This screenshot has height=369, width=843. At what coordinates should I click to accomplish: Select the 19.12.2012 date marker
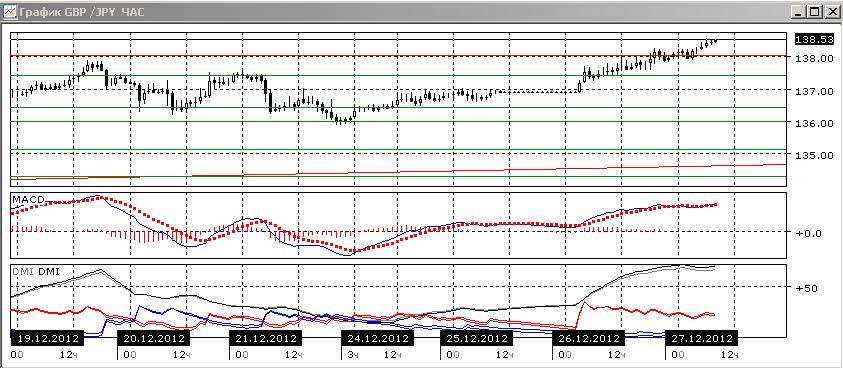[x=48, y=339]
